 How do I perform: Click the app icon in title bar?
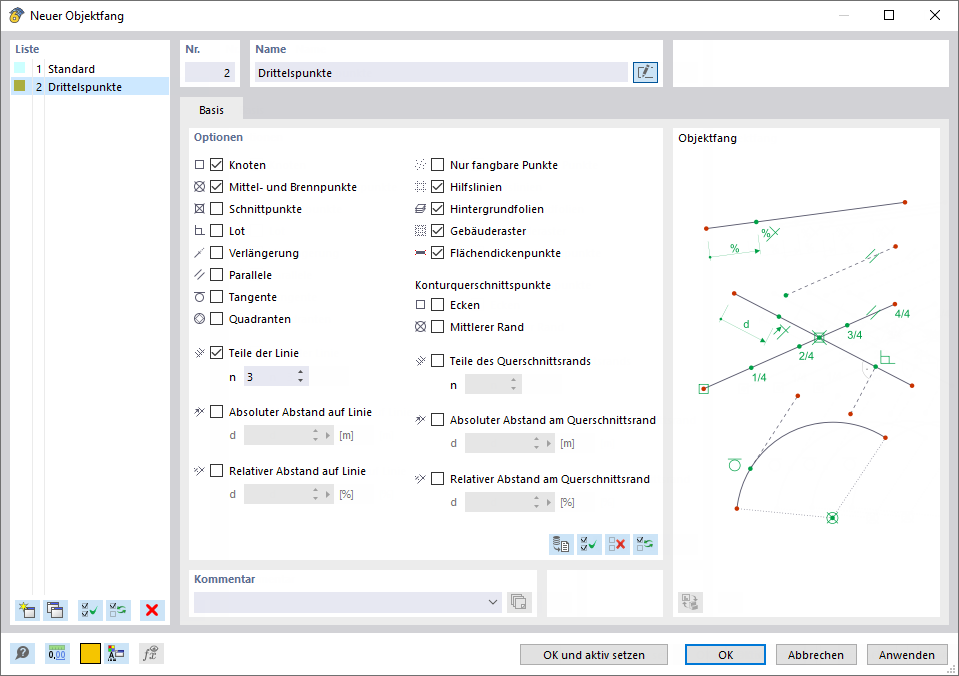pyautogui.click(x=17, y=15)
